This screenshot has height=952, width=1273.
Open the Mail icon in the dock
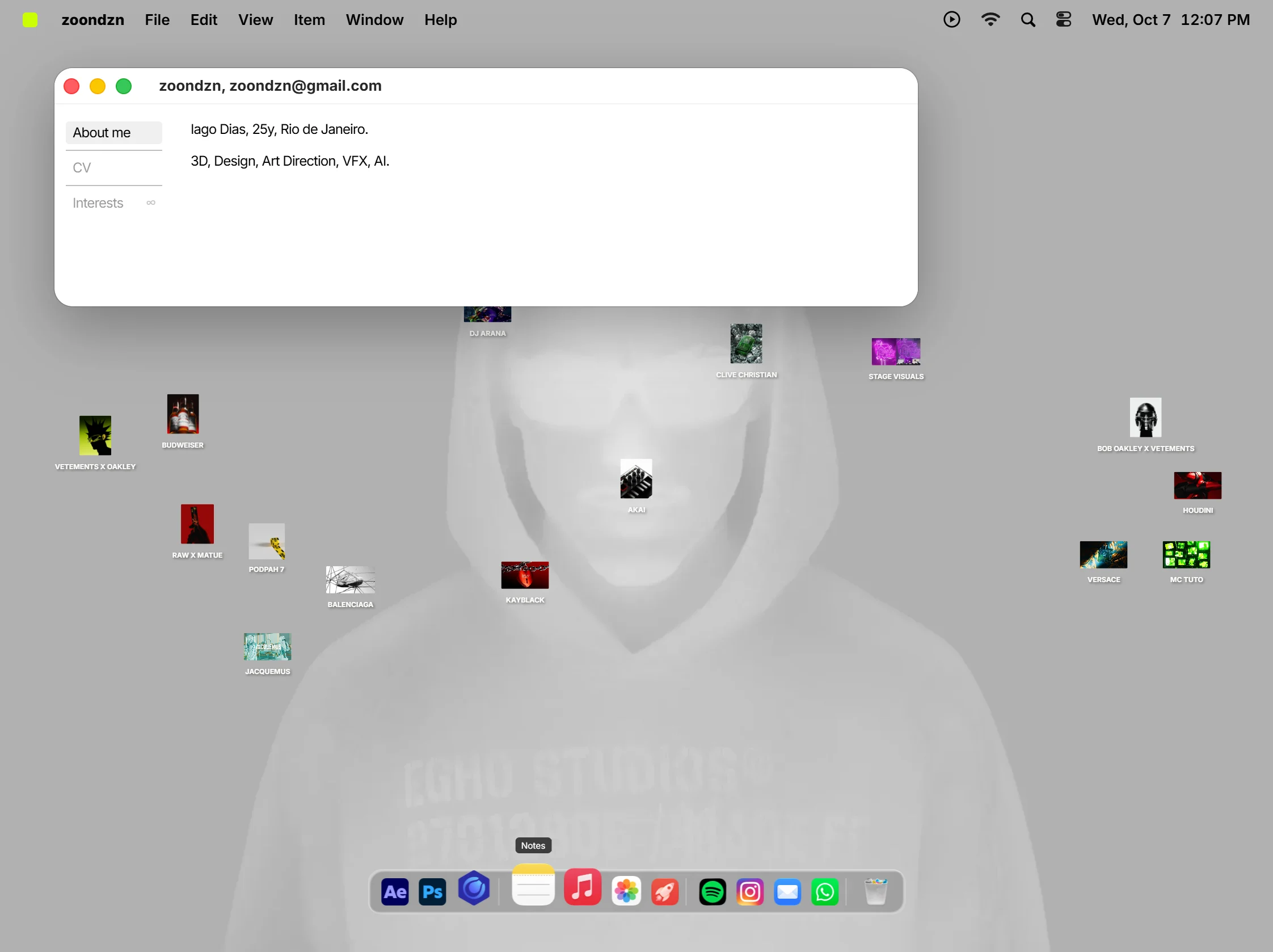click(x=787, y=892)
